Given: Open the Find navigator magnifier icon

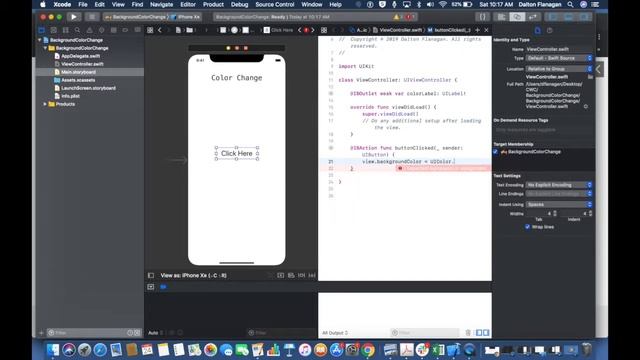Looking at the screenshot, I should (x=77, y=30).
